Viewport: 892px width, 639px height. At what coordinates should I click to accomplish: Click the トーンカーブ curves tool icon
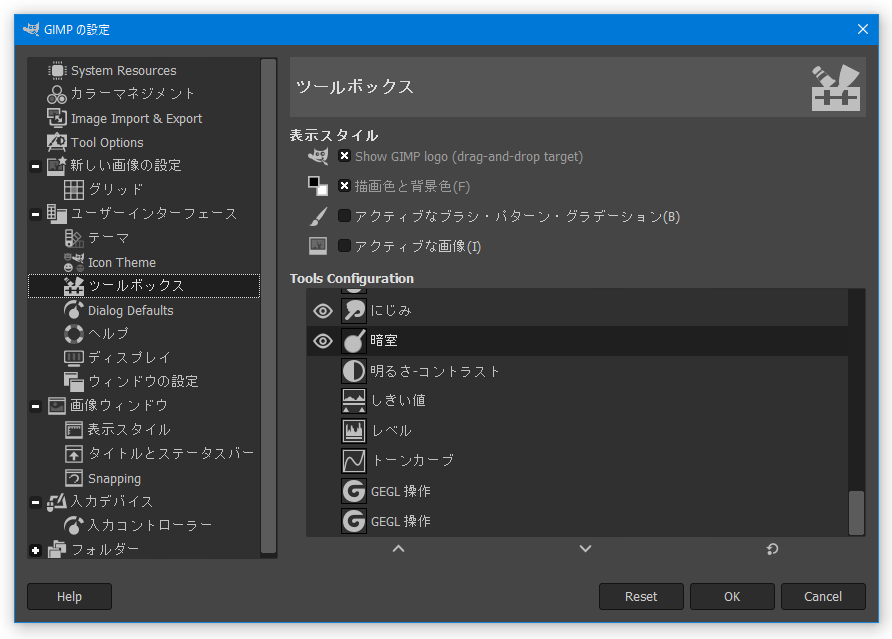354,461
